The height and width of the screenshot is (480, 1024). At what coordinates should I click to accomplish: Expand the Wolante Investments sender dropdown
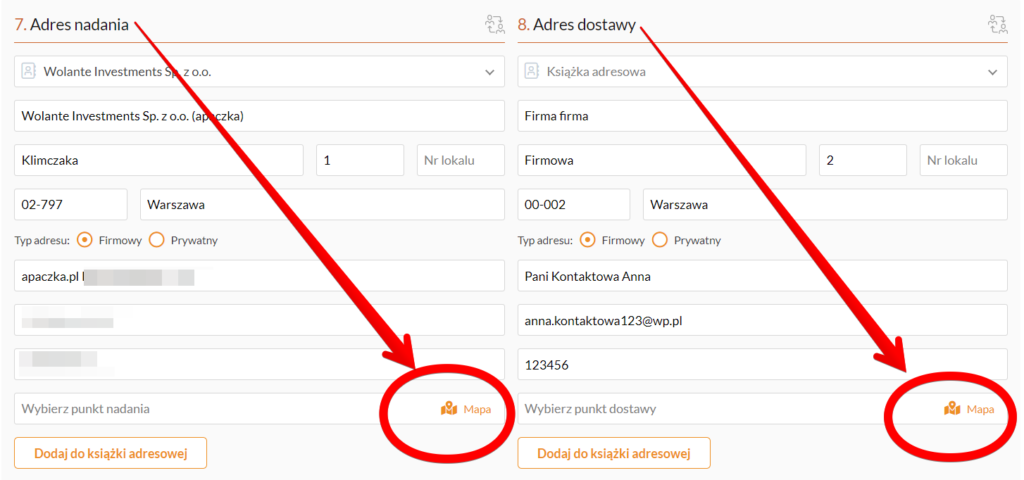[489, 72]
